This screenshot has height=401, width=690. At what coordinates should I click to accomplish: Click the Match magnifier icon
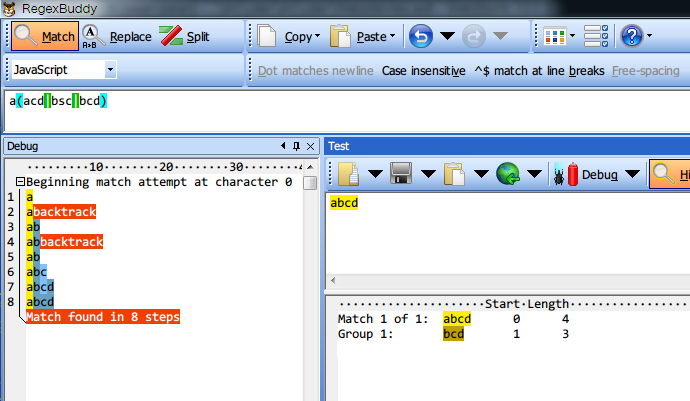[25, 36]
